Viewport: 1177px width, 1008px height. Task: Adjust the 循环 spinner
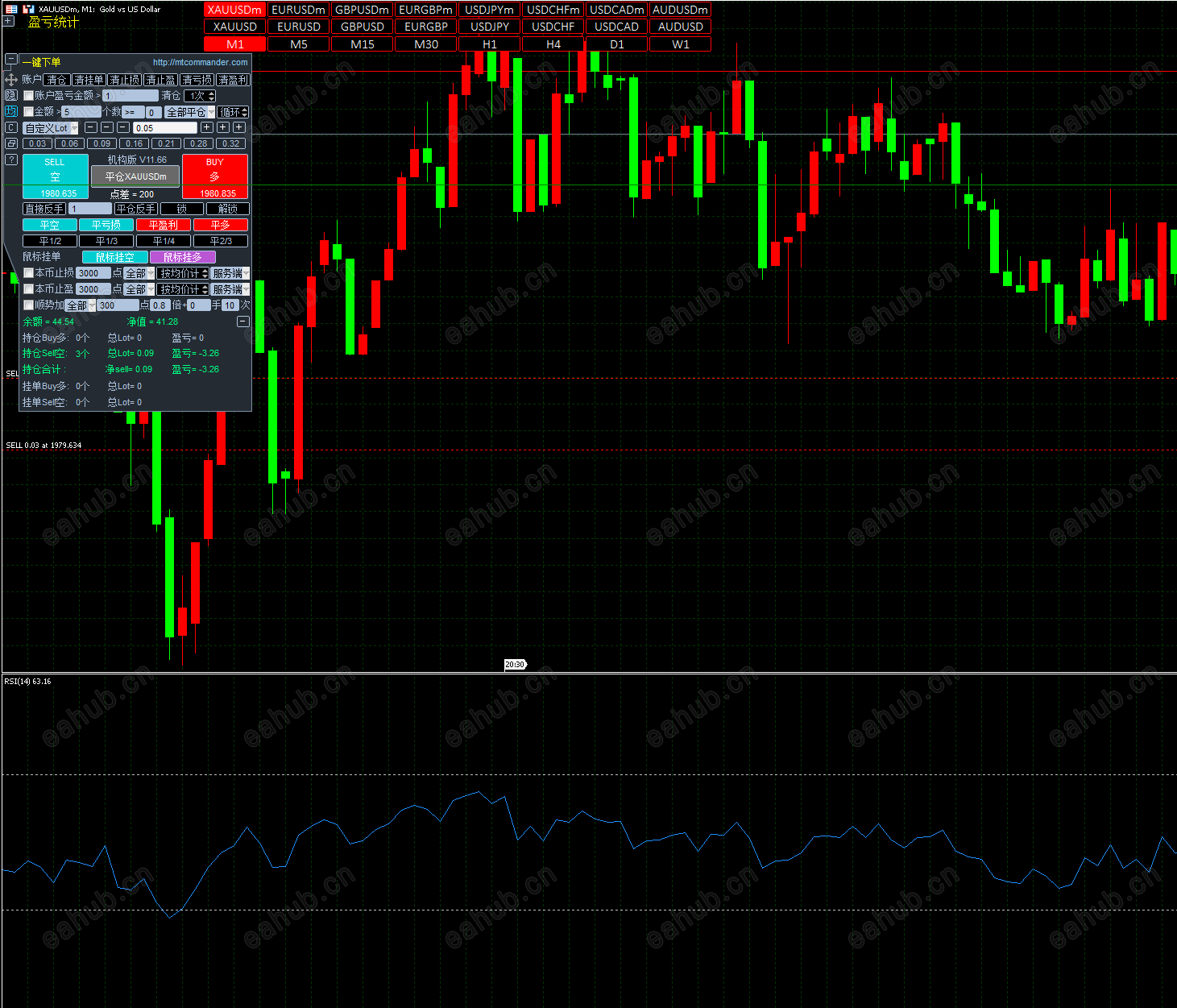tap(234, 112)
